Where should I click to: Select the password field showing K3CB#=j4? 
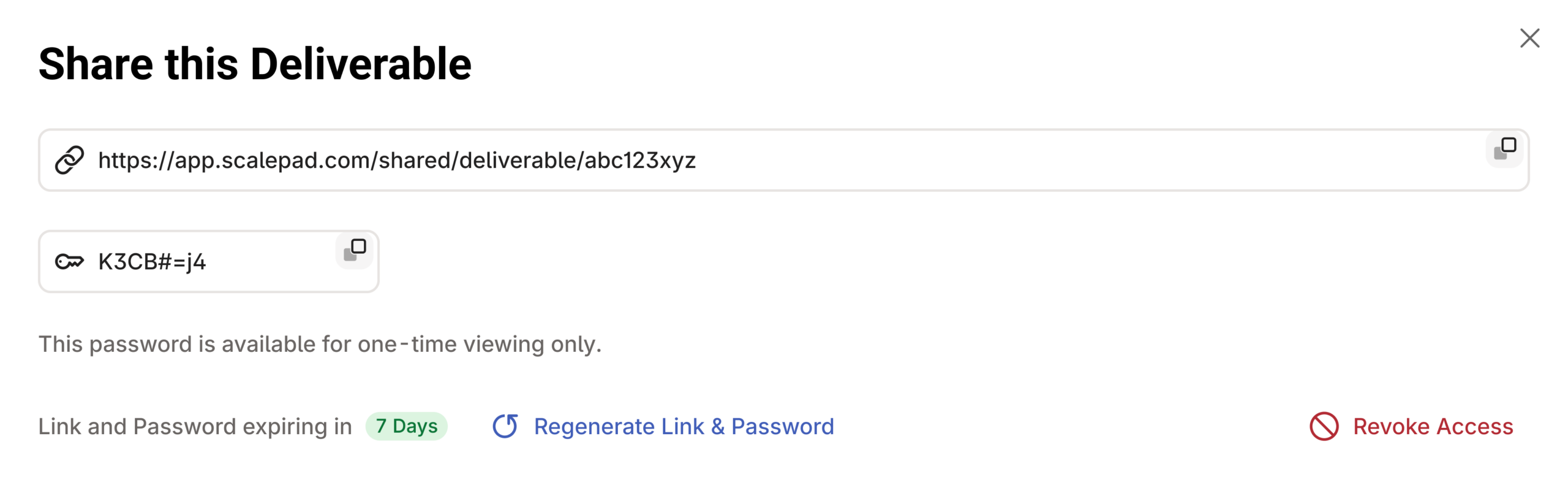pyautogui.click(x=208, y=261)
